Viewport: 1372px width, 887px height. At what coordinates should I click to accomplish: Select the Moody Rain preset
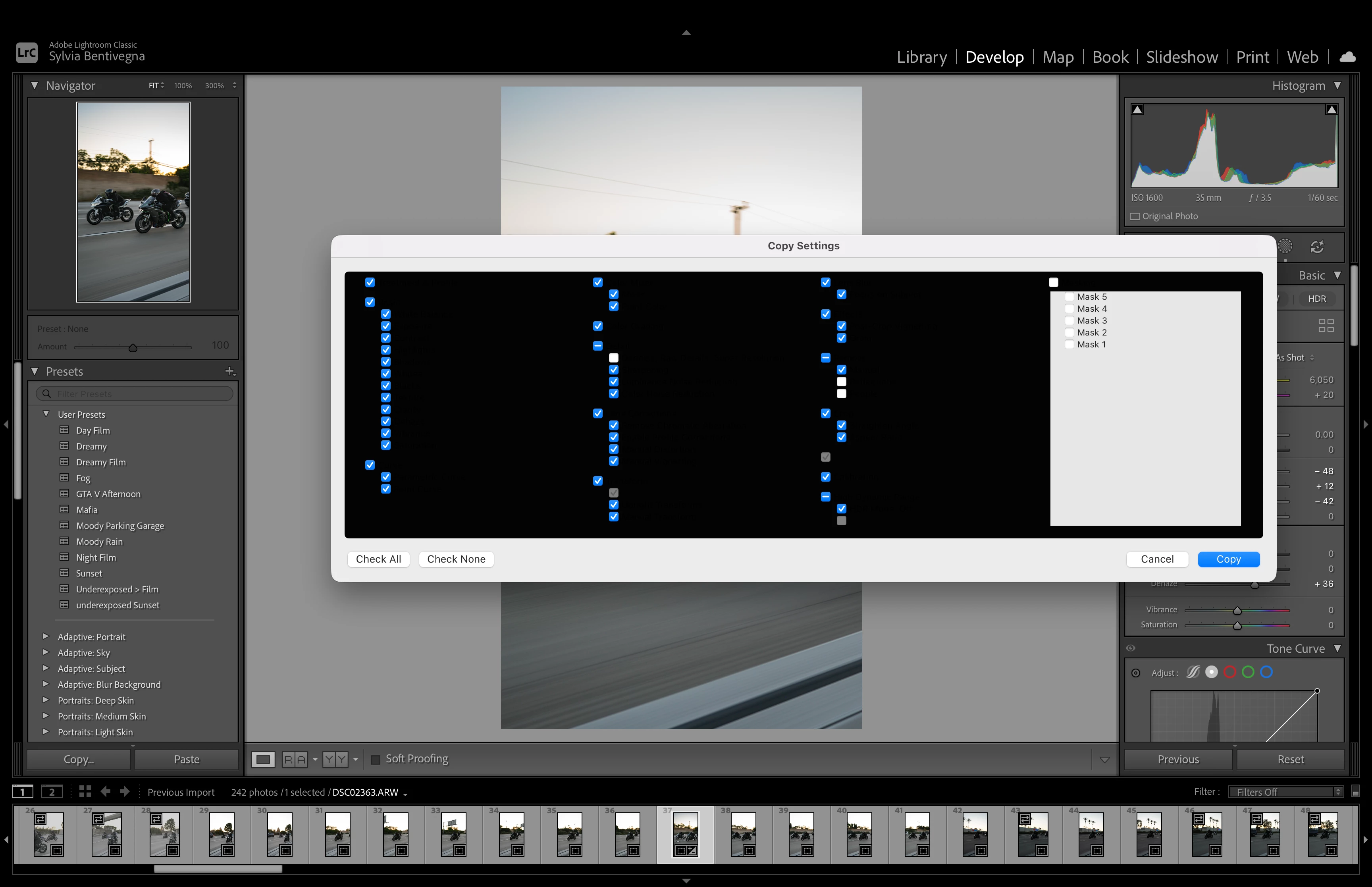(x=99, y=542)
